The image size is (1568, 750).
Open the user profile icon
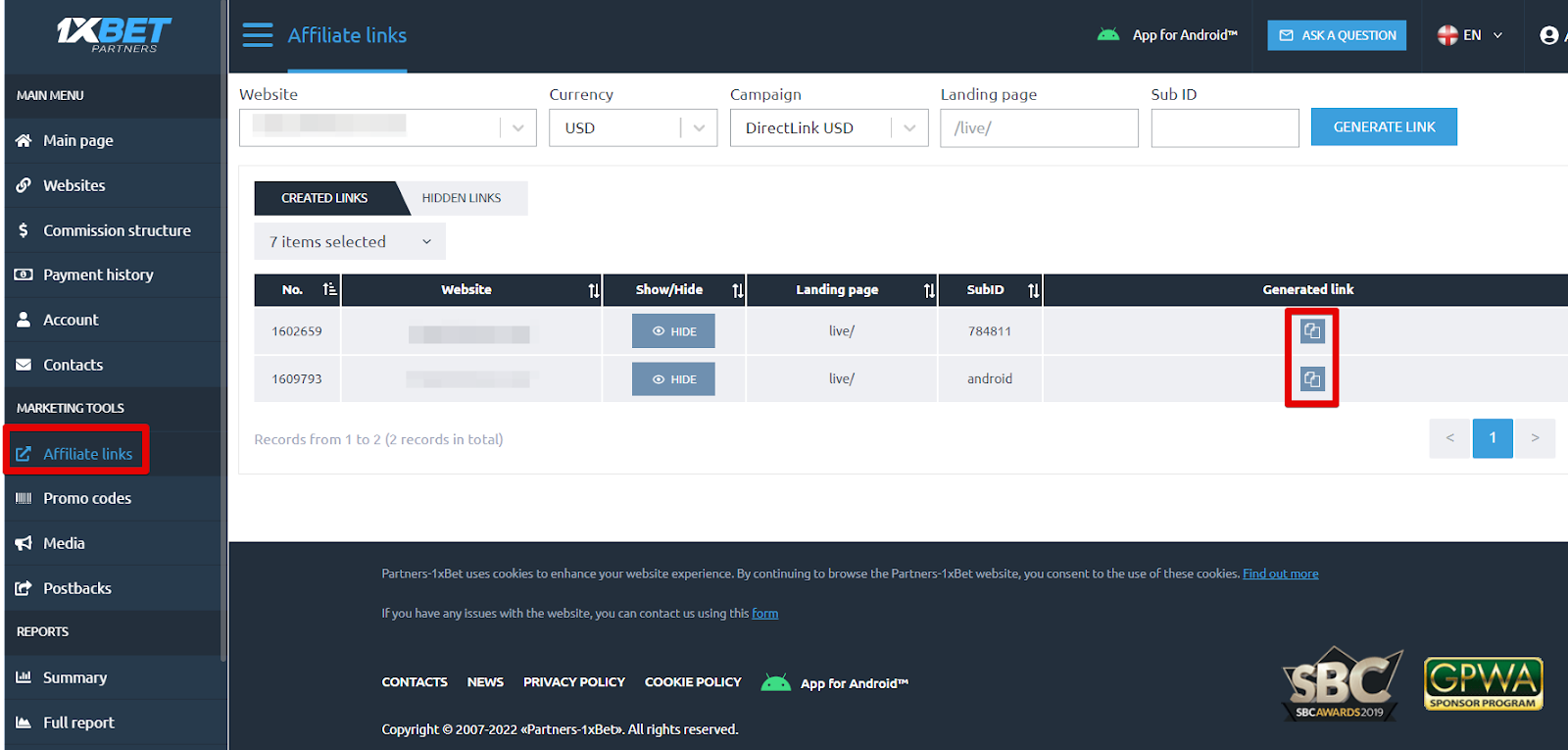(x=1548, y=35)
